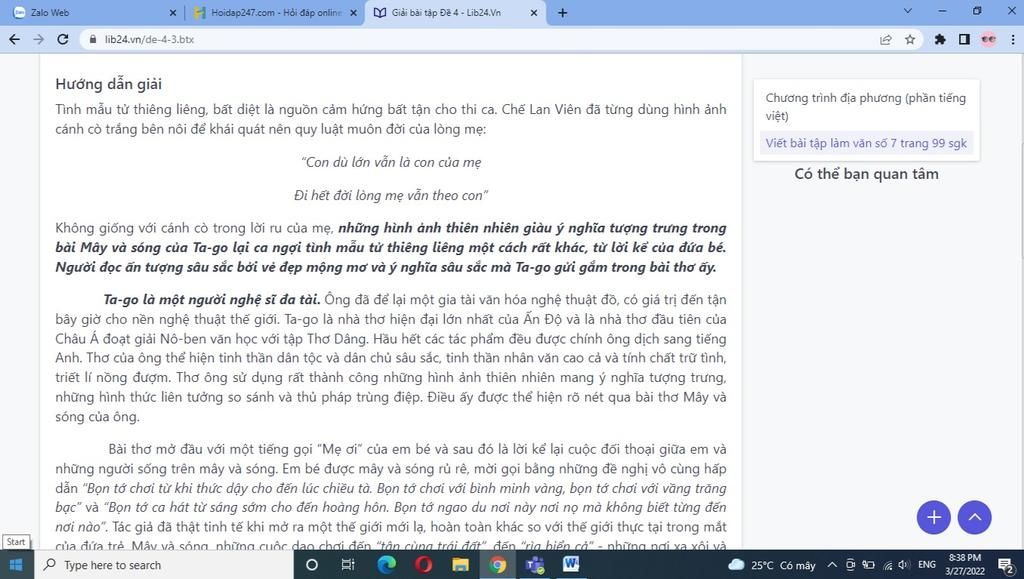The image size is (1024, 579).
Task: Launch Opera browser from taskbar
Action: click(423, 565)
